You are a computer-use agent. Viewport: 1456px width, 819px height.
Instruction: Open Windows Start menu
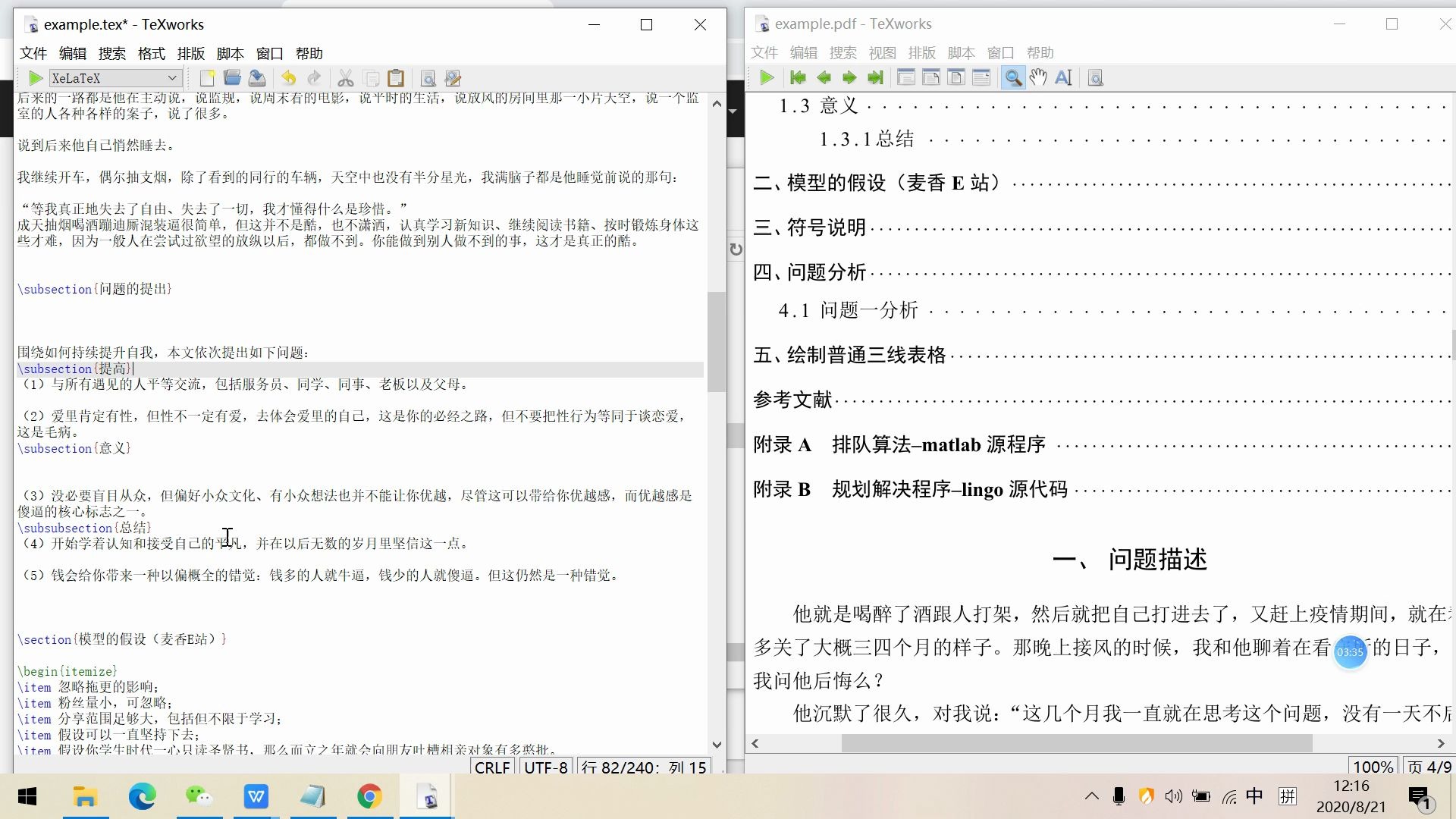[27, 797]
